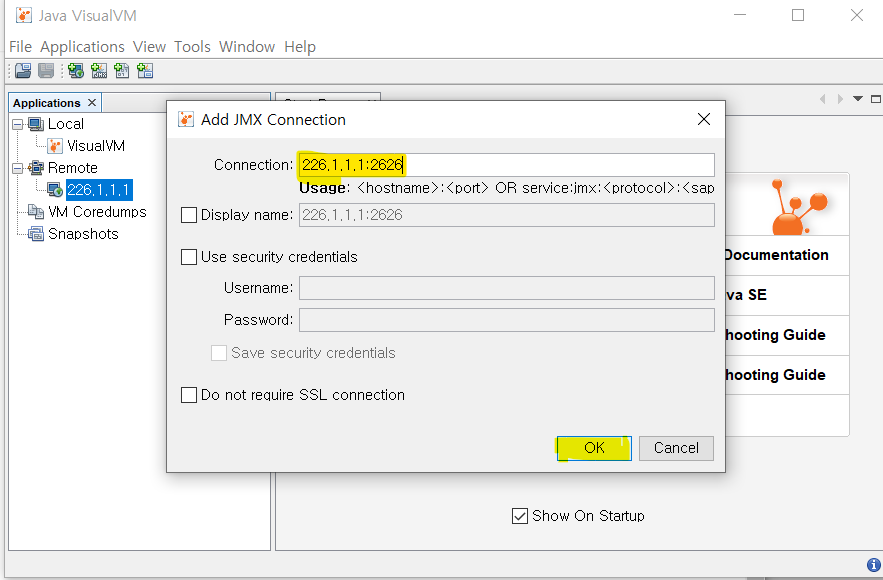
Task: Select the 226.1.1.1 remote host
Action: [99, 190]
